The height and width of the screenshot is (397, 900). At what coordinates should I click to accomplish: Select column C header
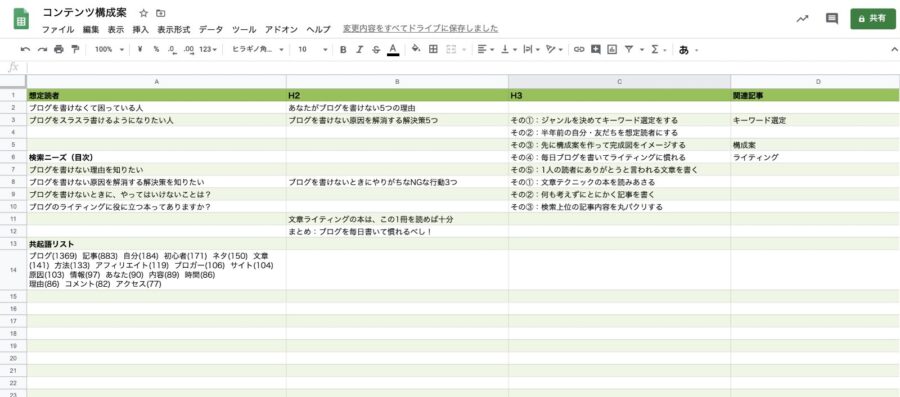coord(619,82)
